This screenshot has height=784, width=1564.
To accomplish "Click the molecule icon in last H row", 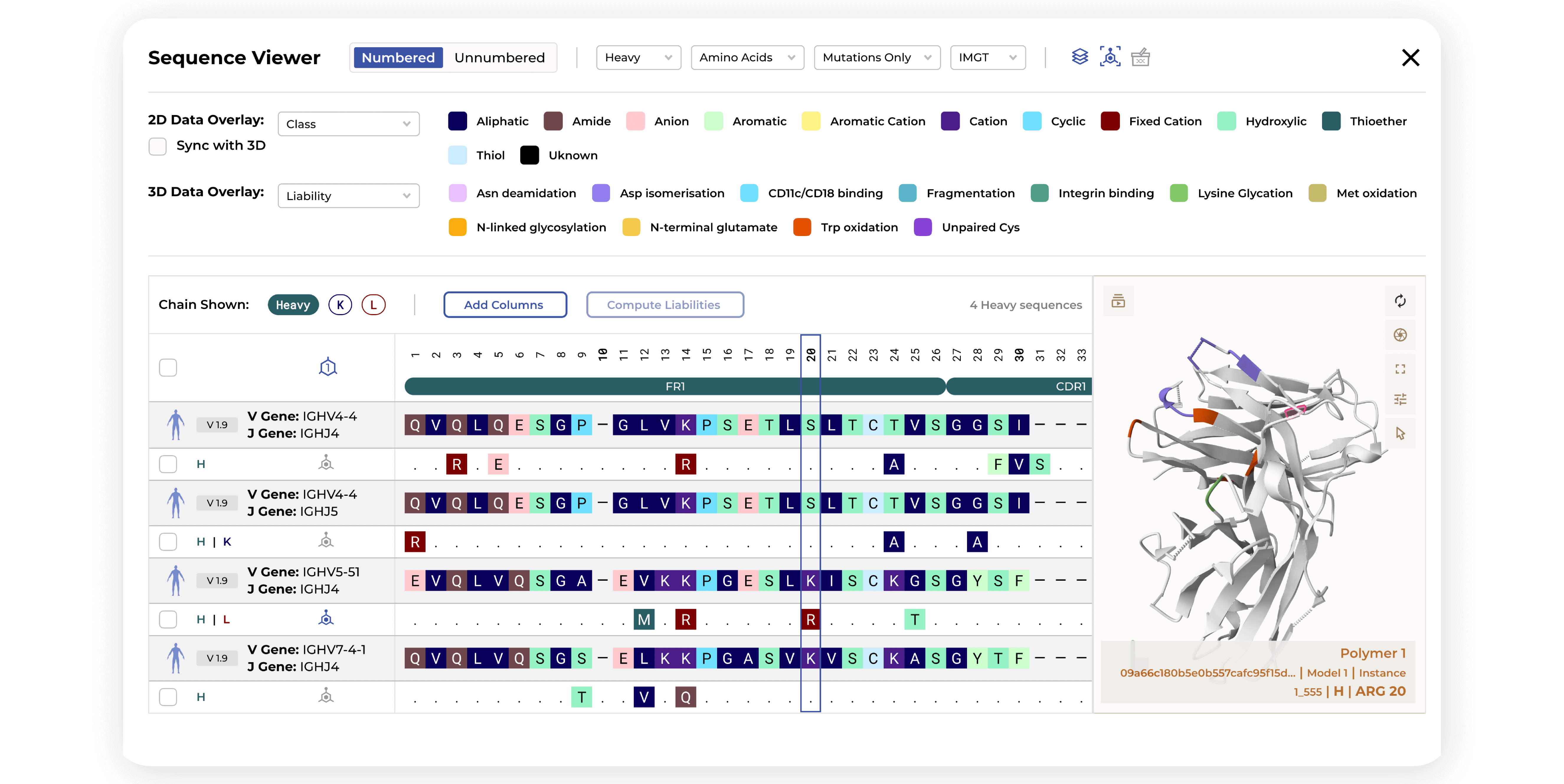I will (326, 697).
